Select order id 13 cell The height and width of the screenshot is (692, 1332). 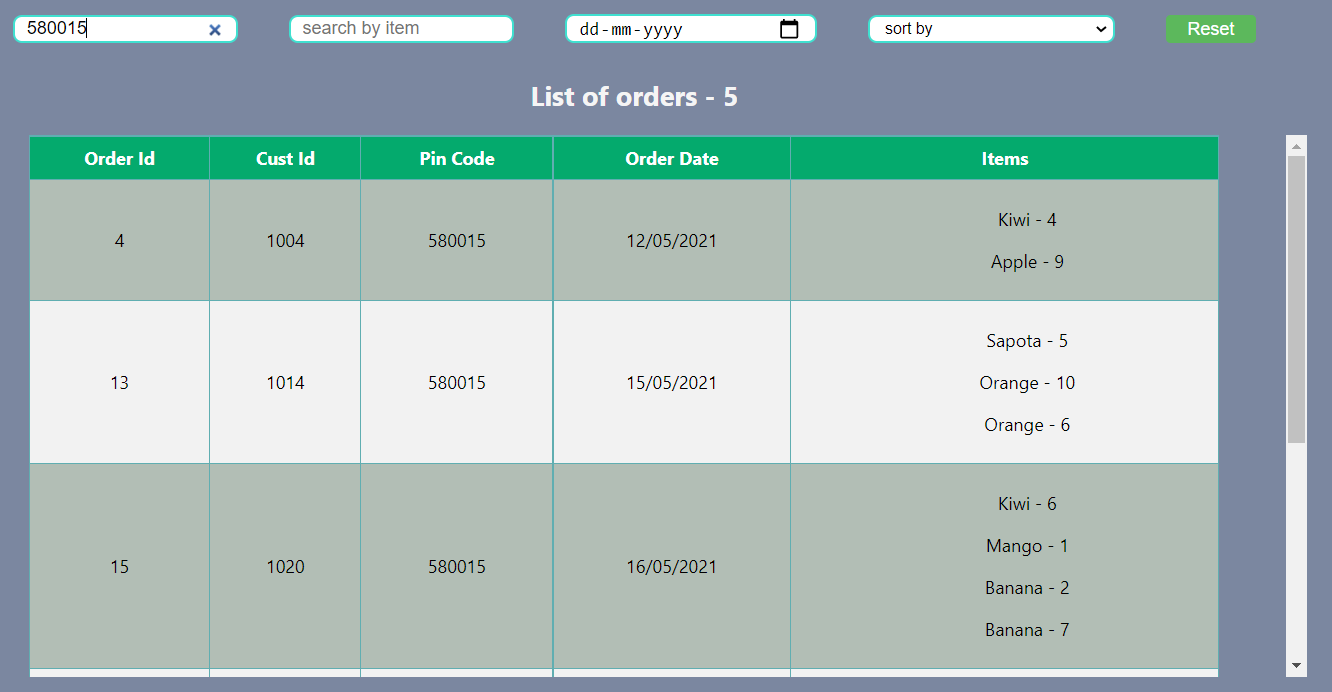(120, 383)
